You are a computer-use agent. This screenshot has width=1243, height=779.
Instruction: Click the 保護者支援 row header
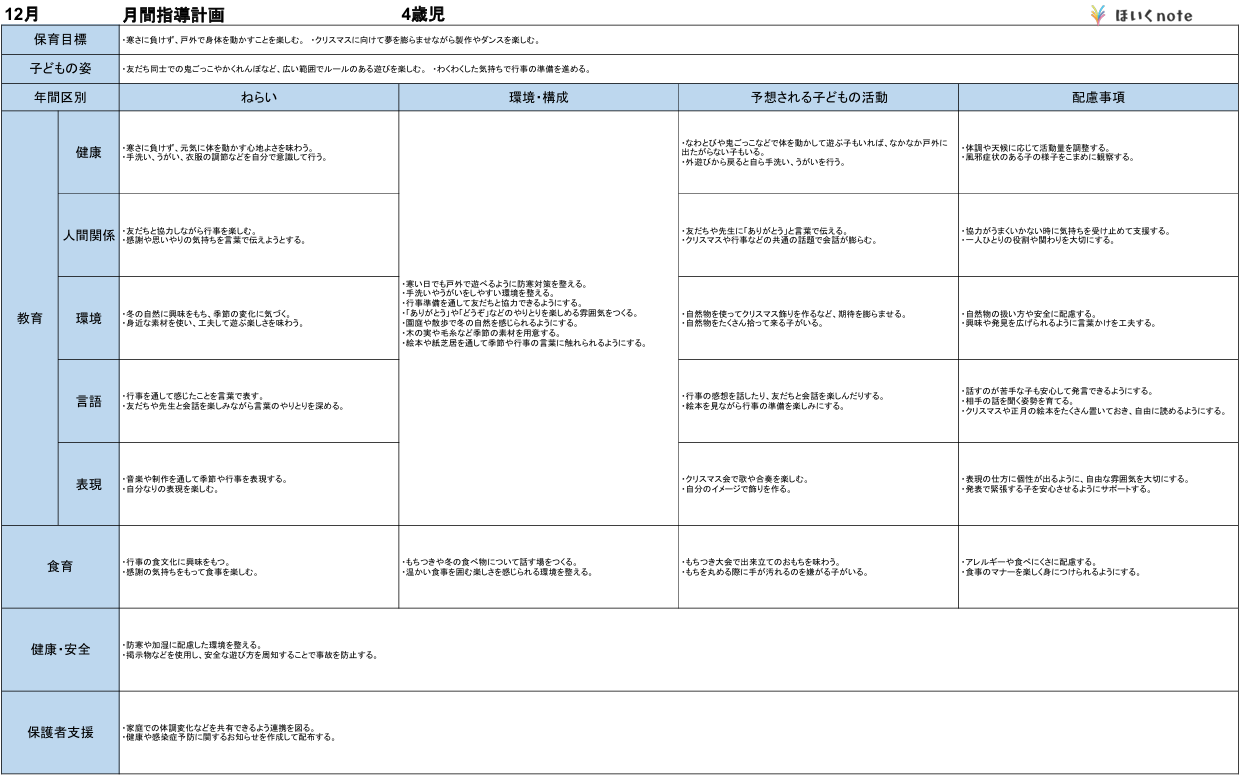click(x=60, y=732)
